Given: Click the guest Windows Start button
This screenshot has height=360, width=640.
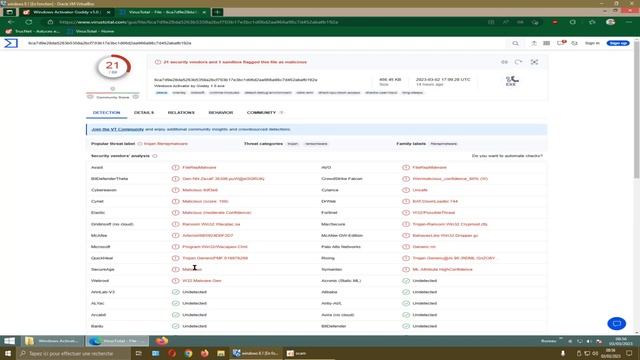Looking at the screenshot, I should (9, 341).
